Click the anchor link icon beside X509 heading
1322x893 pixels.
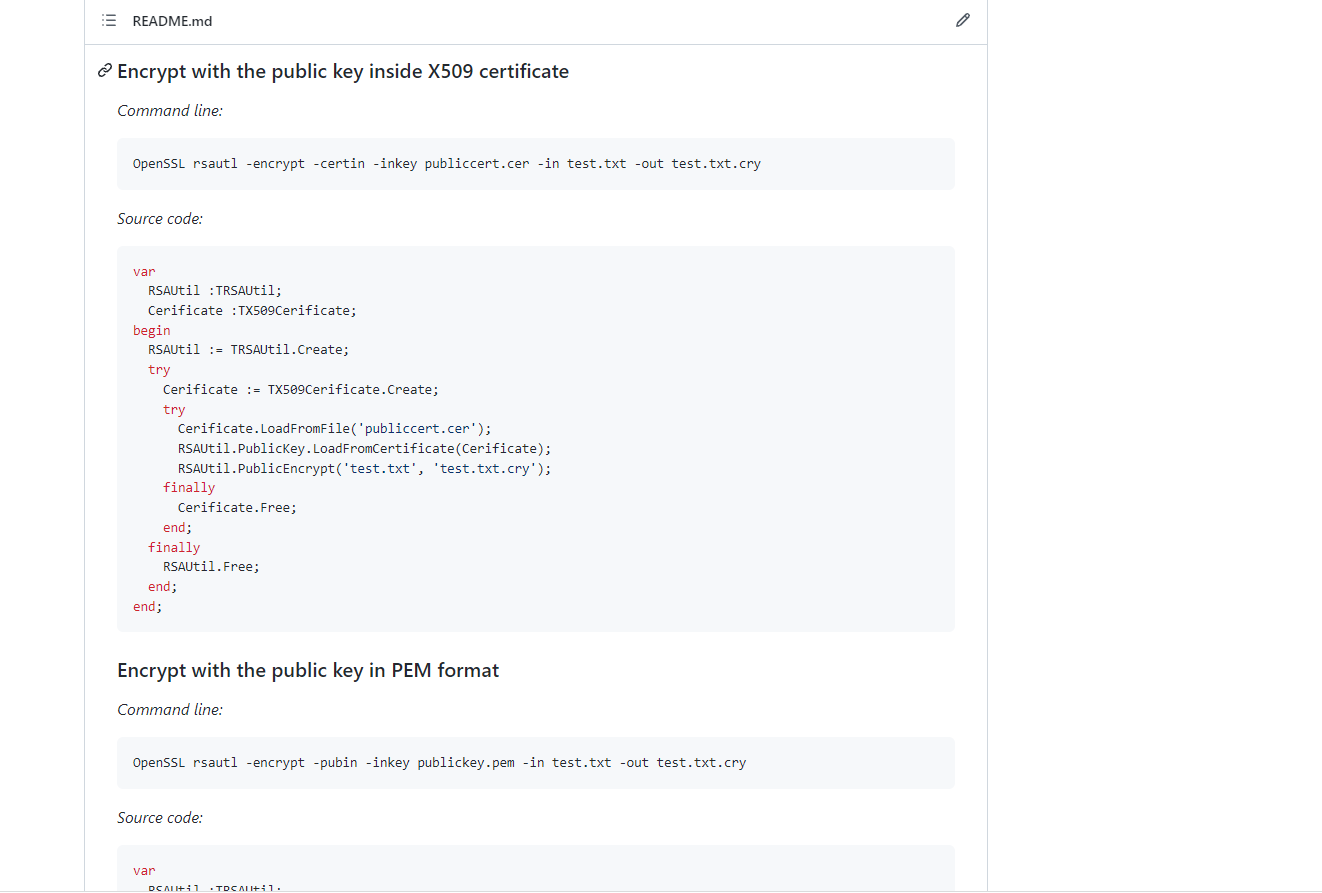(104, 71)
